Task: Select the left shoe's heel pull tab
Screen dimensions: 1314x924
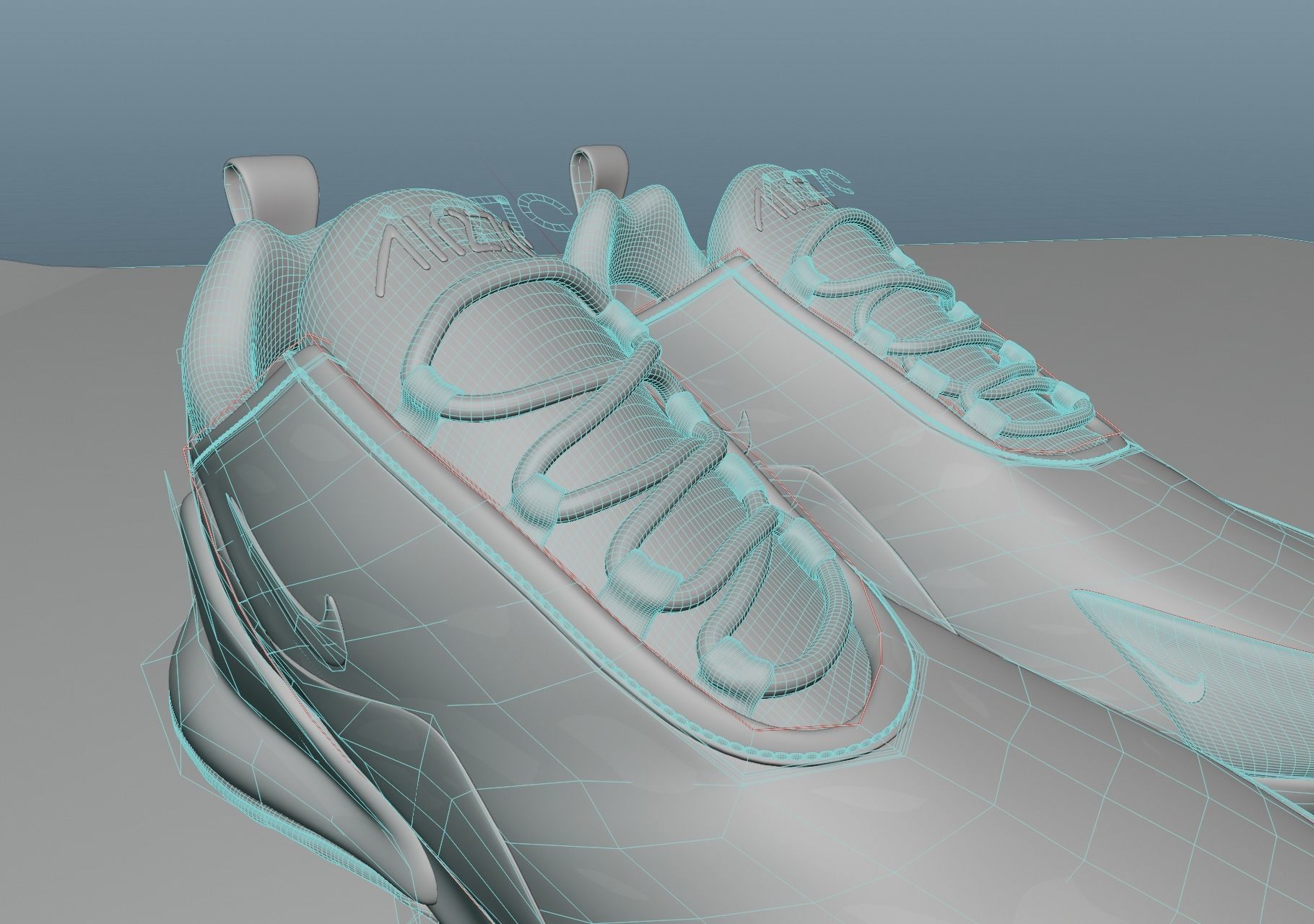Action: [272, 189]
